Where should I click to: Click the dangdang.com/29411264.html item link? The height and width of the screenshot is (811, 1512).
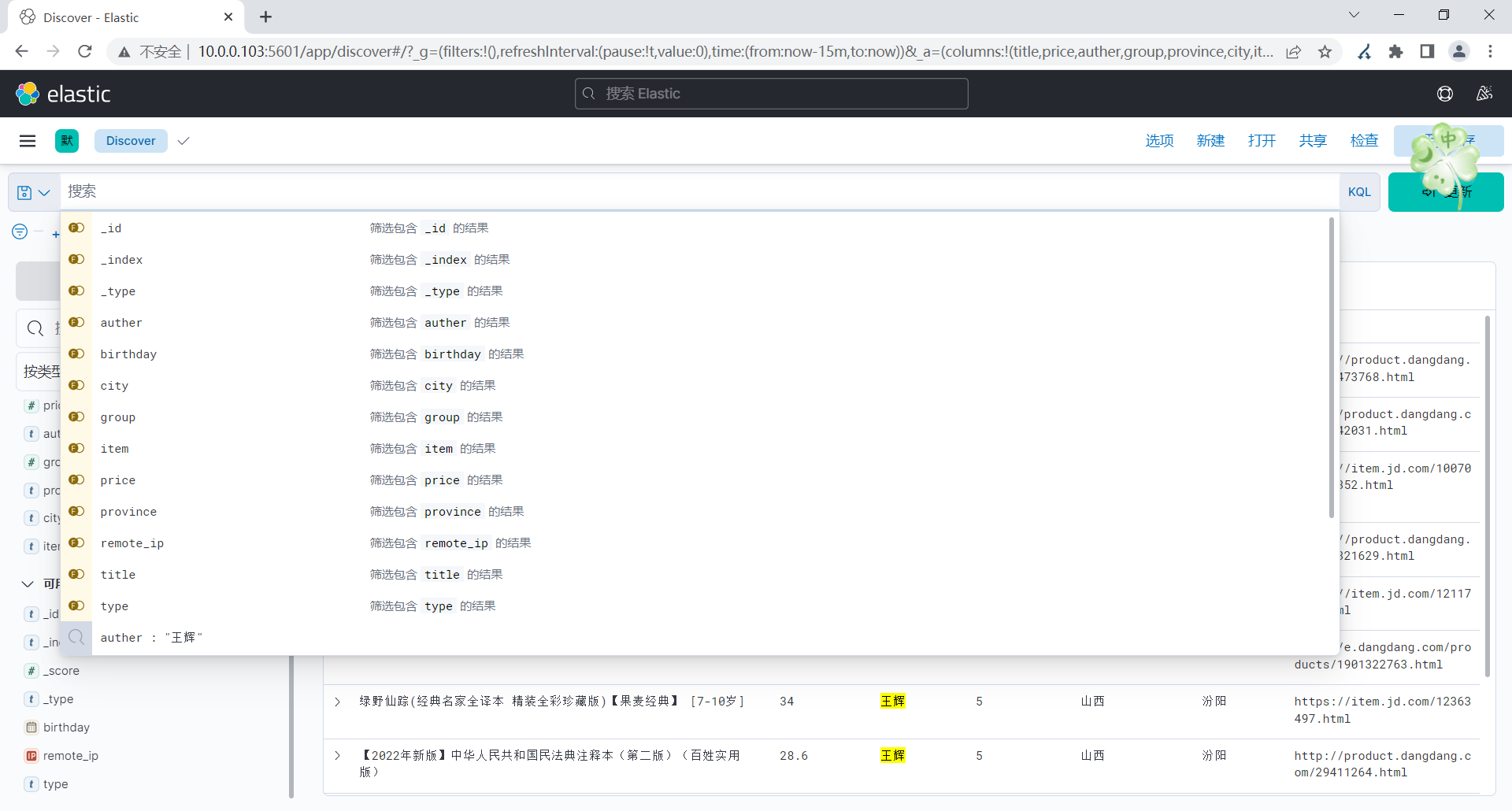[1382, 765]
